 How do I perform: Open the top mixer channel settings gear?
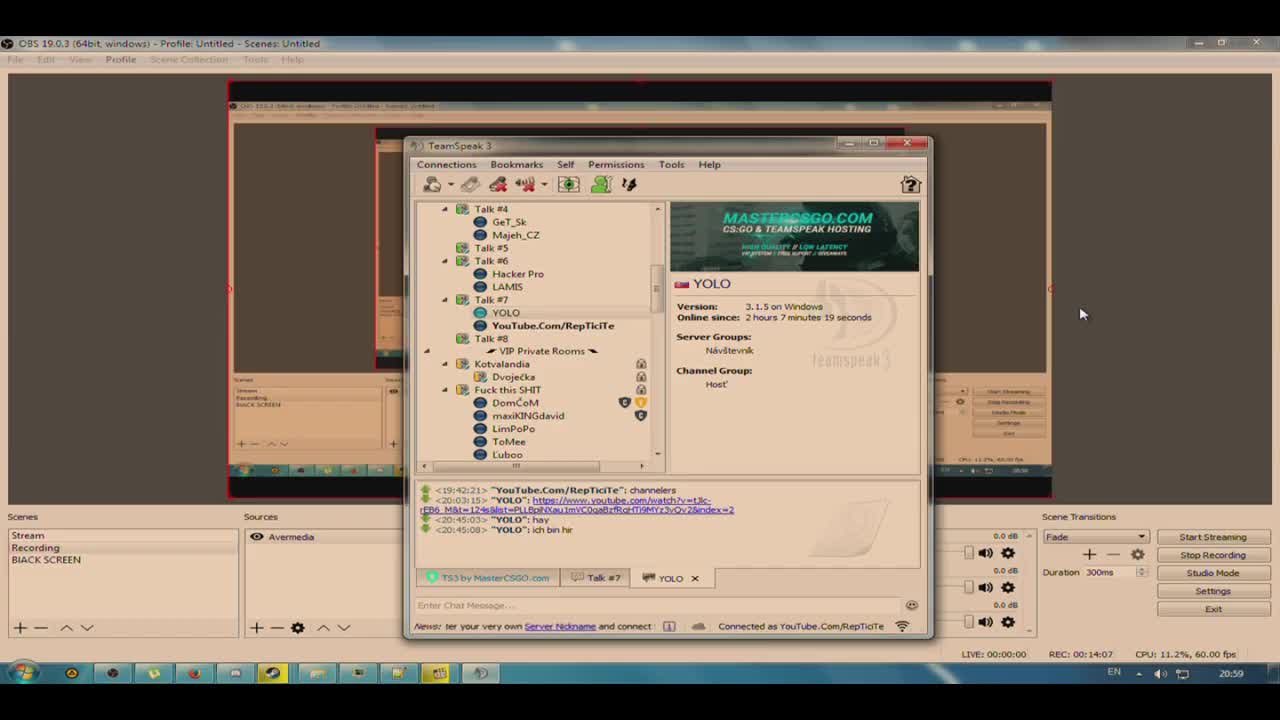[x=1008, y=553]
